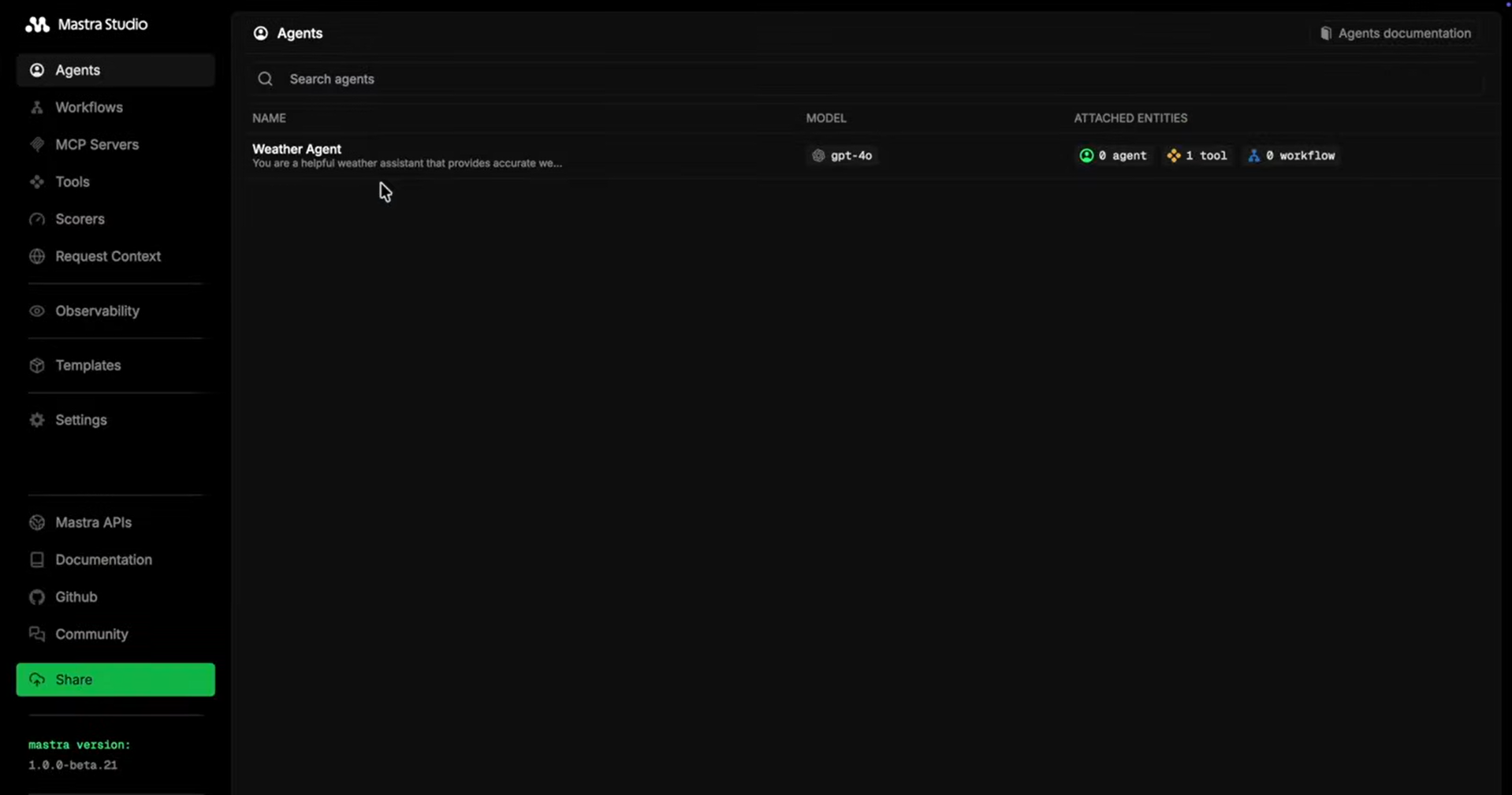The height and width of the screenshot is (795, 1512).
Task: Click the '1 tool' badge
Action: pyautogui.click(x=1197, y=155)
